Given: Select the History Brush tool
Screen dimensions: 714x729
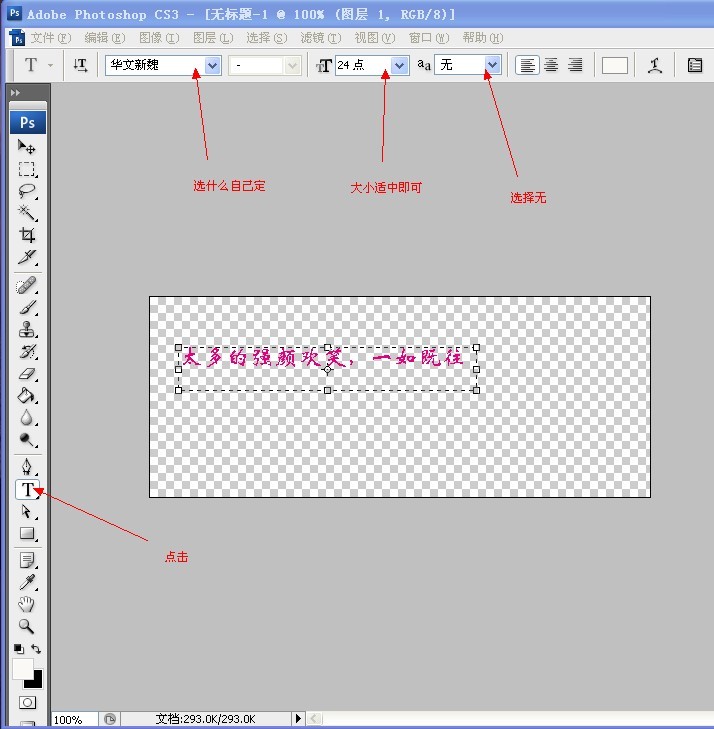Looking at the screenshot, I should [x=26, y=351].
